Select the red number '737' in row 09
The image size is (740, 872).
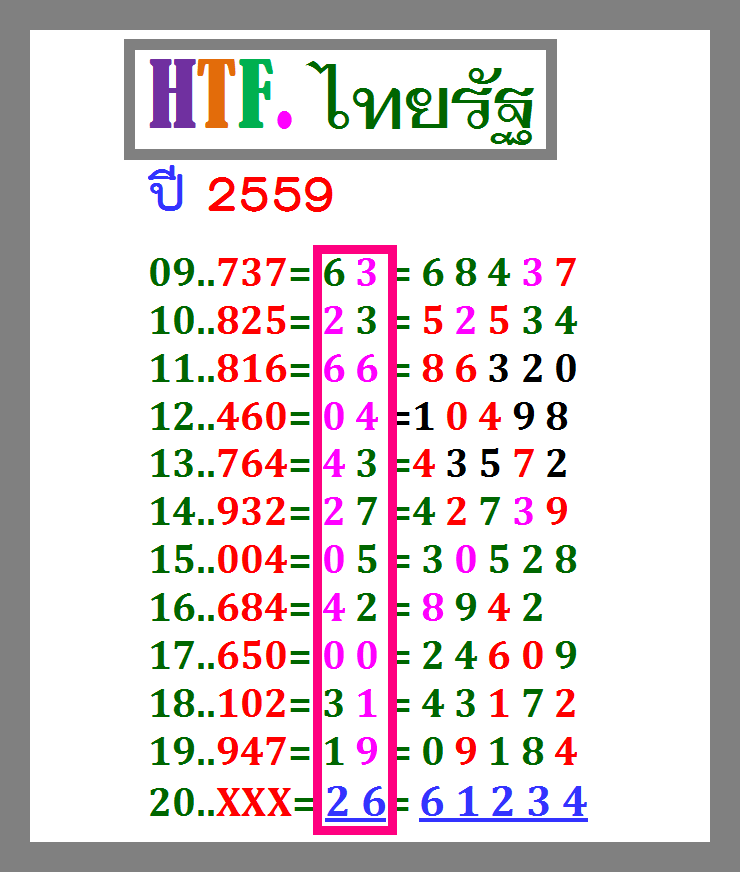click(251, 272)
